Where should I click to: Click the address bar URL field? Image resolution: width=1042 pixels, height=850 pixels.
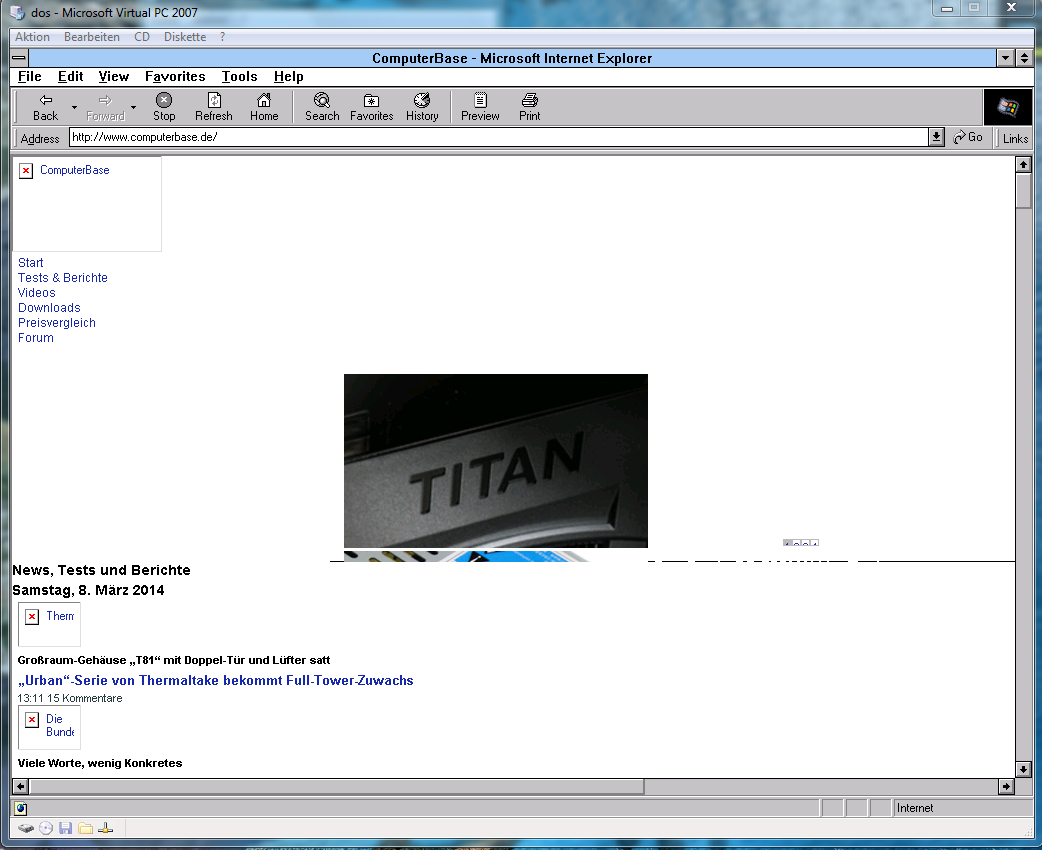click(498, 137)
